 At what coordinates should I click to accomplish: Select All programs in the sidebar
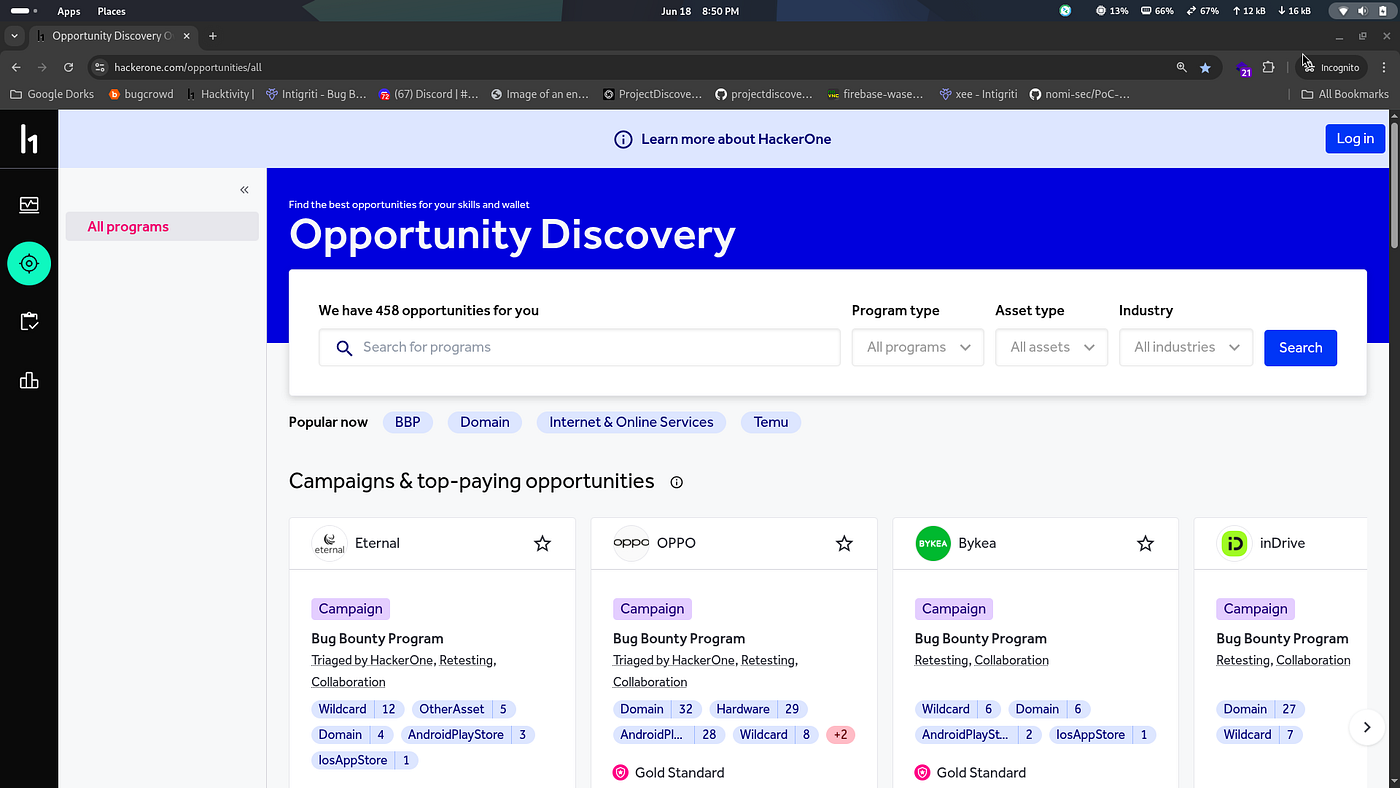(x=162, y=227)
